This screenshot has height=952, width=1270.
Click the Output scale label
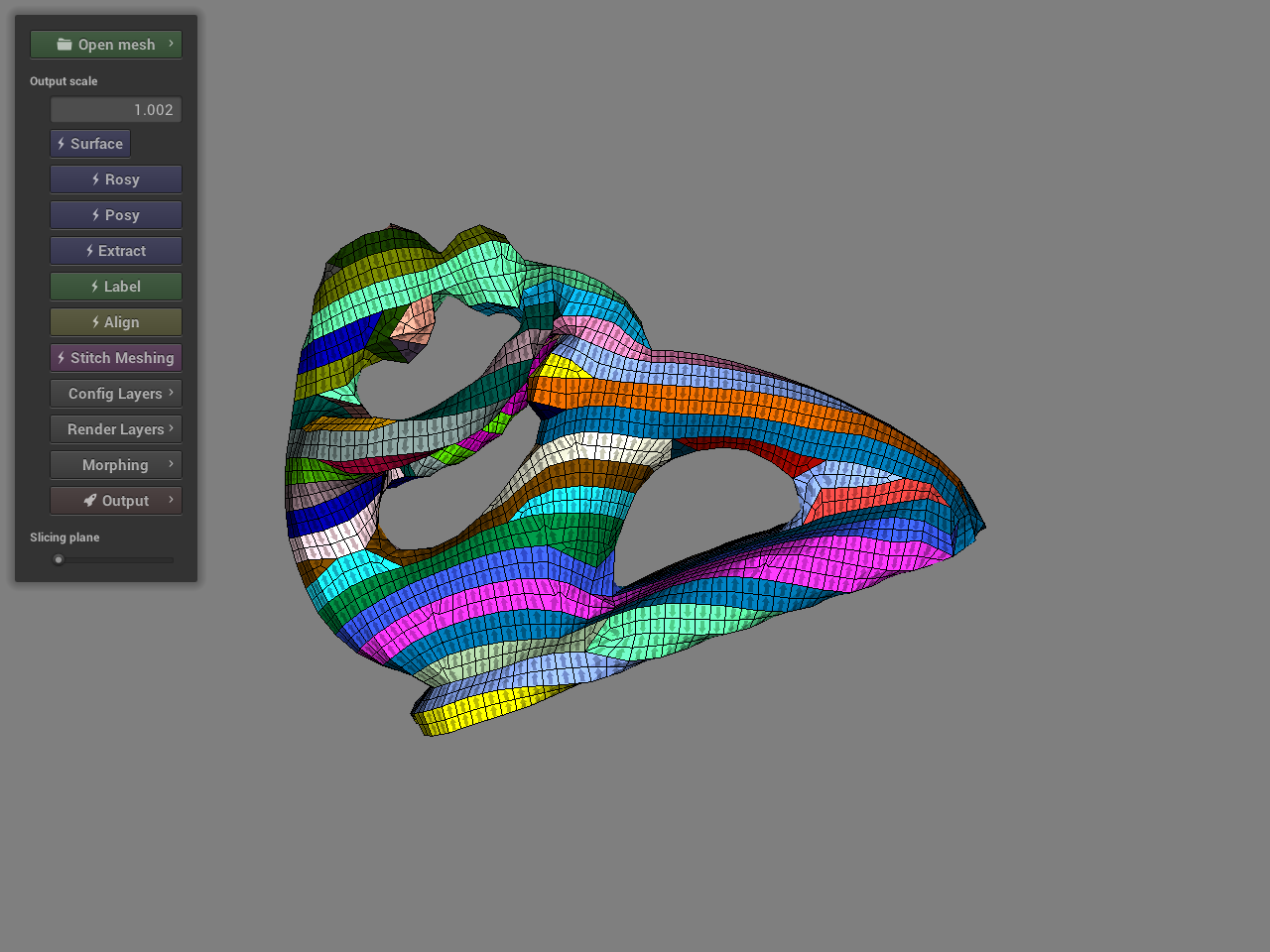tap(63, 81)
